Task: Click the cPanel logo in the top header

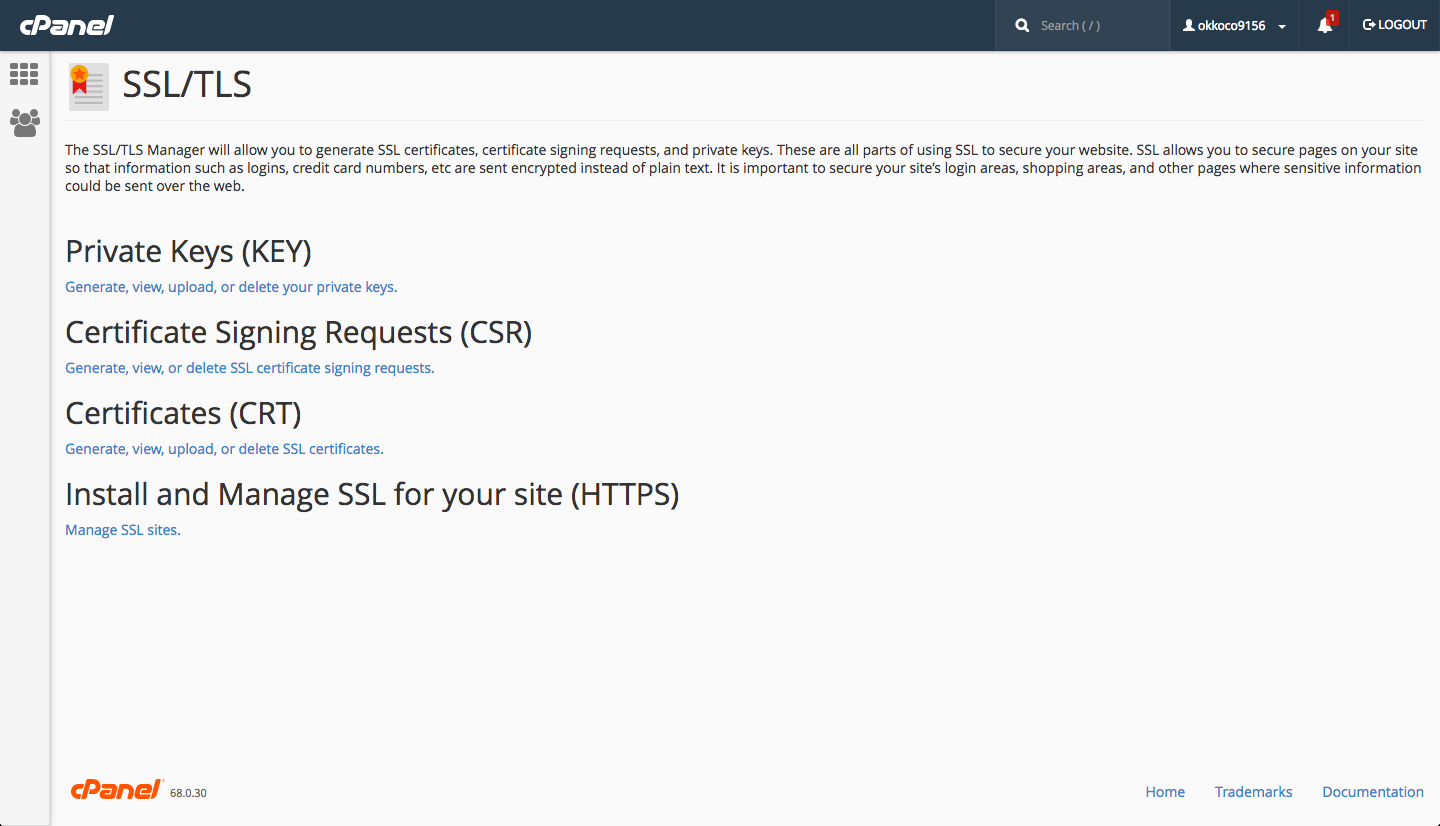Action: click(x=67, y=25)
